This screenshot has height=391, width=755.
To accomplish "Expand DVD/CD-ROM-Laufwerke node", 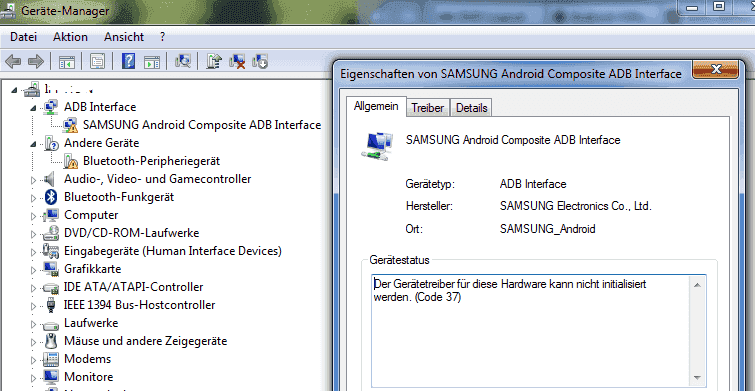I will click(x=33, y=234).
